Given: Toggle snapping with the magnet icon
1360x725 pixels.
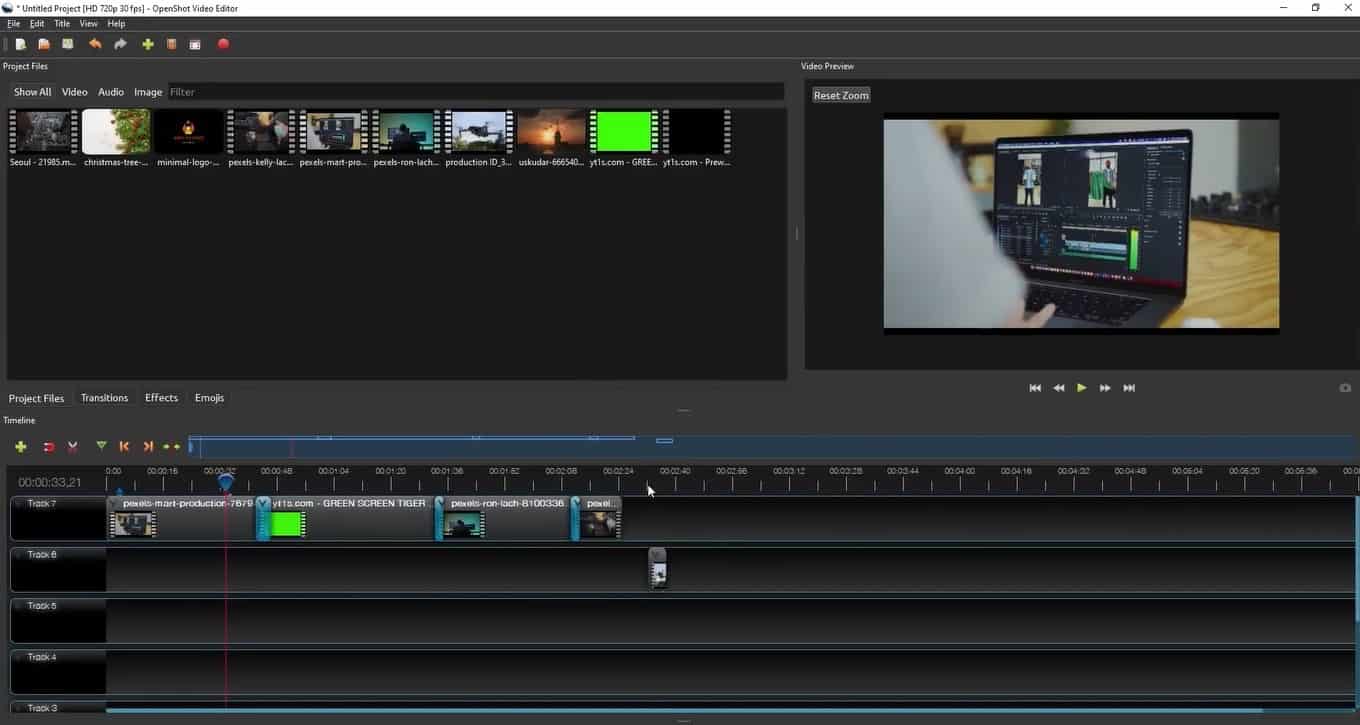Looking at the screenshot, I should pos(48,447).
